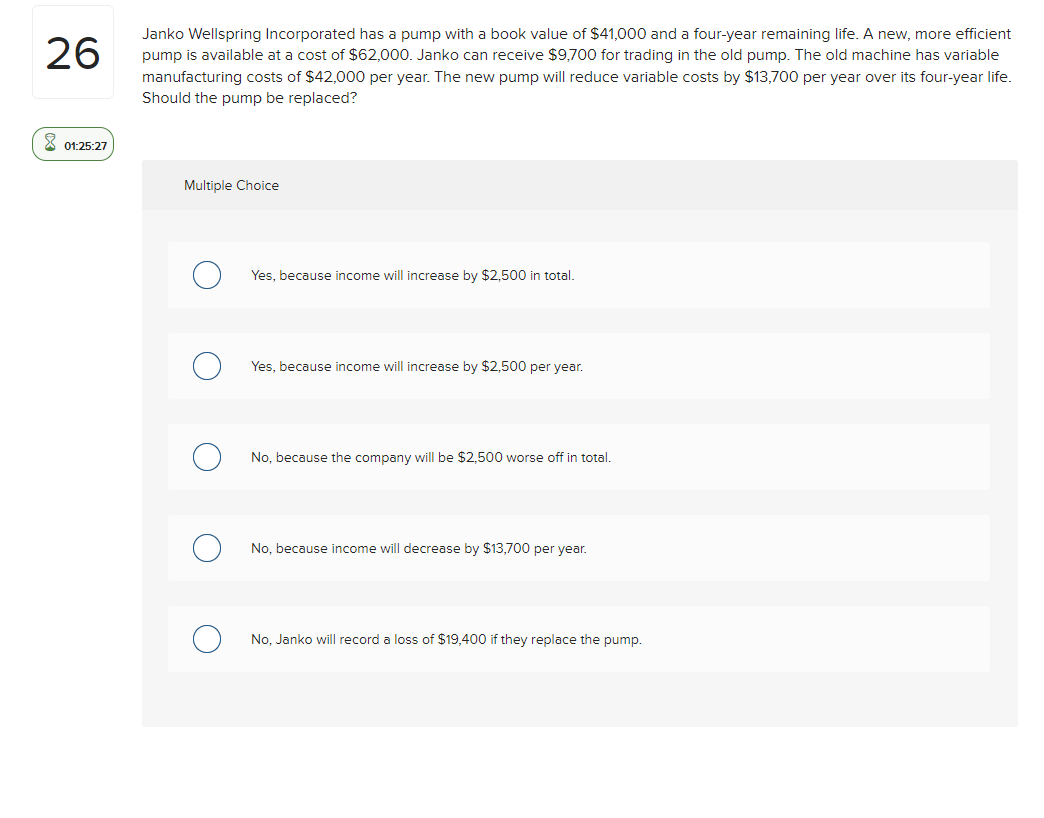The image size is (1044, 818).
Task: Click answer text 'No, because the company will be $2,500 worse off'
Action: click(407, 458)
